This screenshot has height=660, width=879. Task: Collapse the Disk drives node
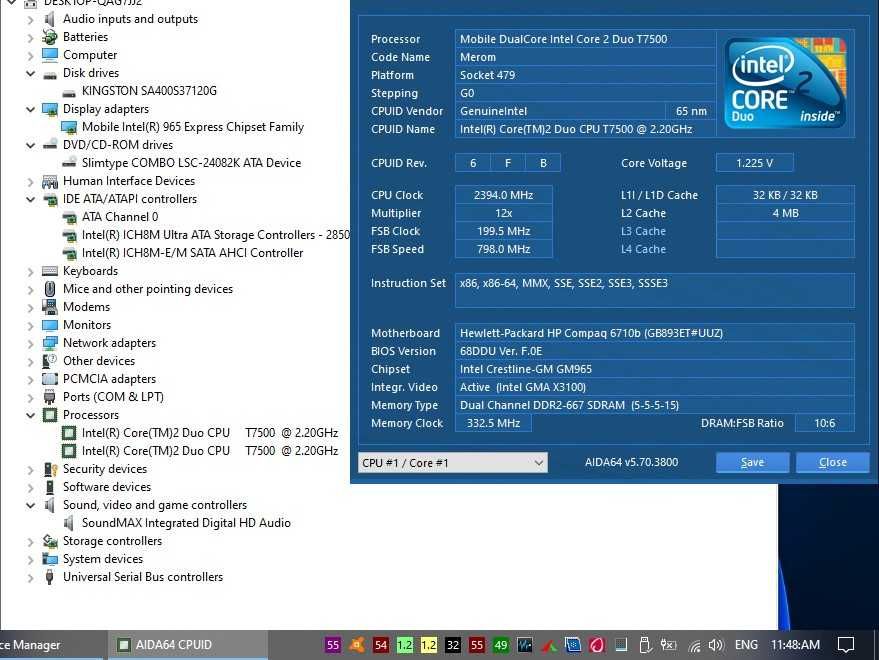tap(30, 73)
